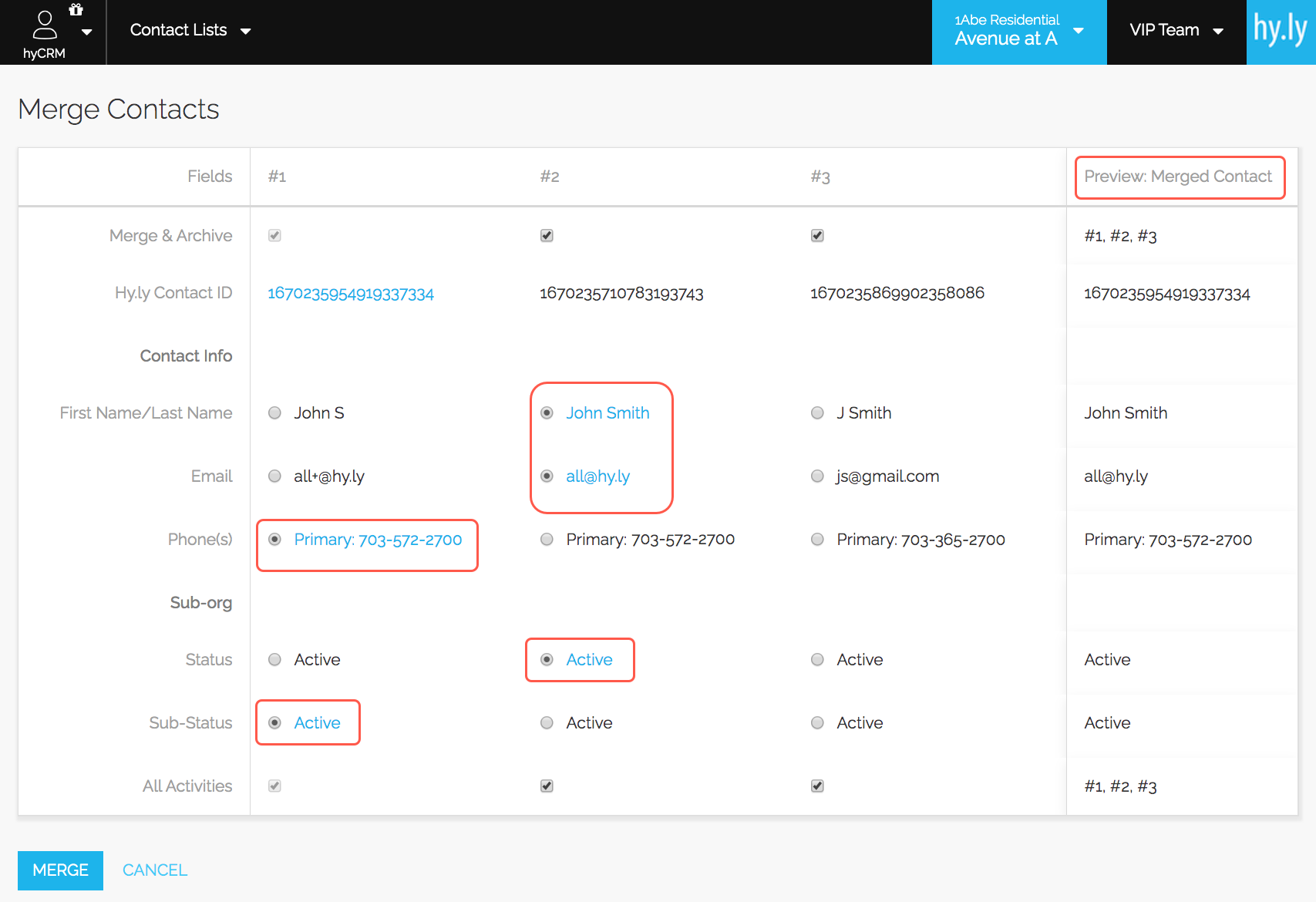This screenshot has height=902, width=1316.
Task: Choose the all+@hy.ly email radio
Action: tap(274, 476)
